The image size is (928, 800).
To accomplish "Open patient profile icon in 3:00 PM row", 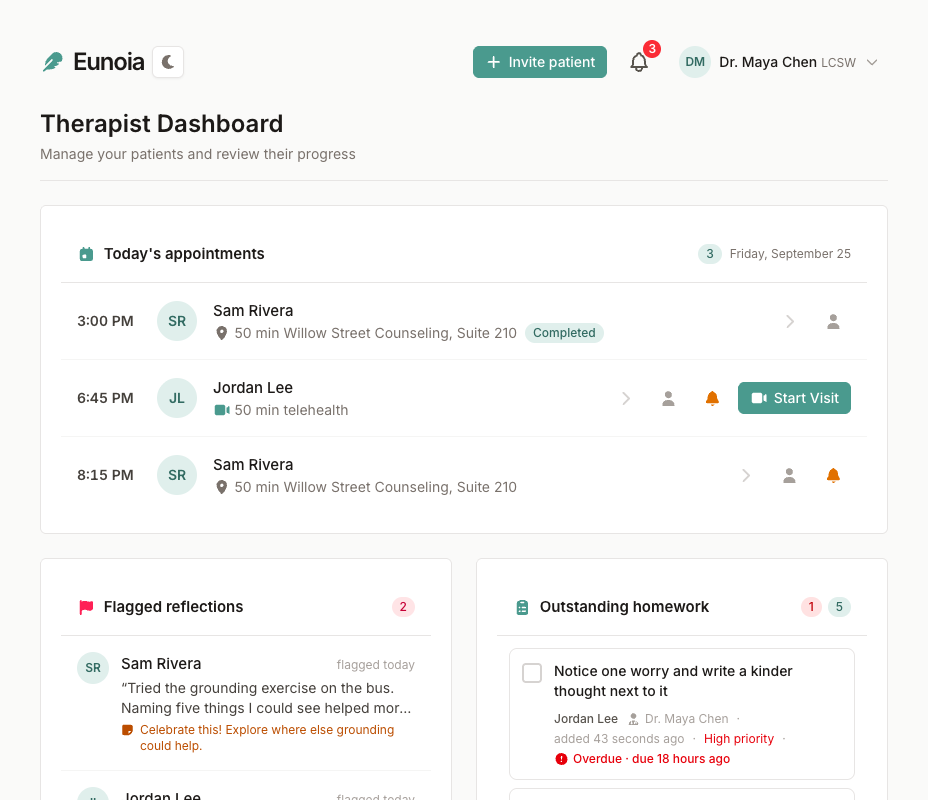I will 833,321.
